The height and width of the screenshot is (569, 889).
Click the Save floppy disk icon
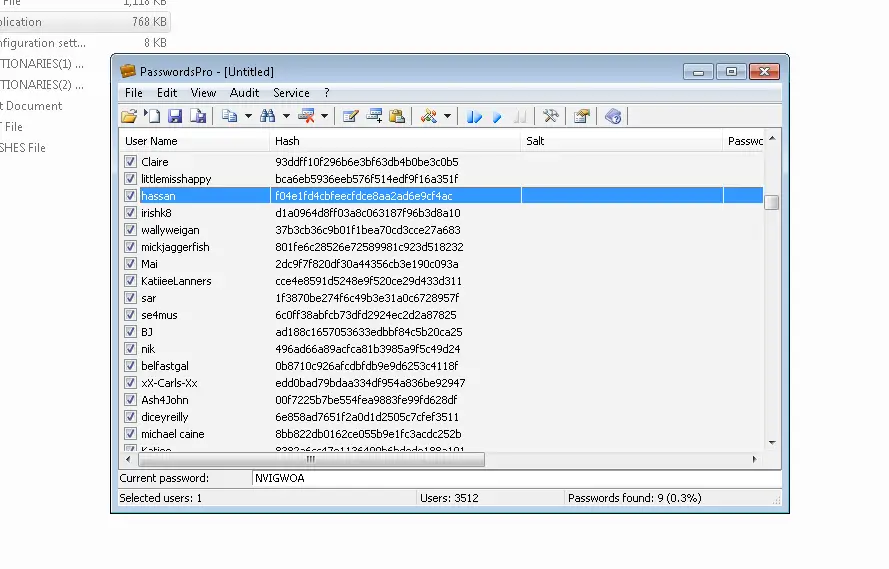[x=175, y=116]
